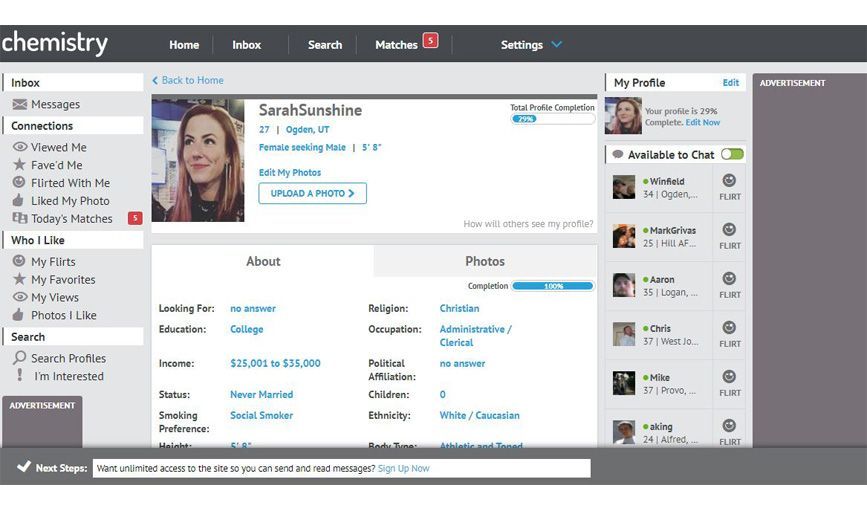Click Political Affiliation no answer value
This screenshot has width=867, height=521.
[x=462, y=363]
